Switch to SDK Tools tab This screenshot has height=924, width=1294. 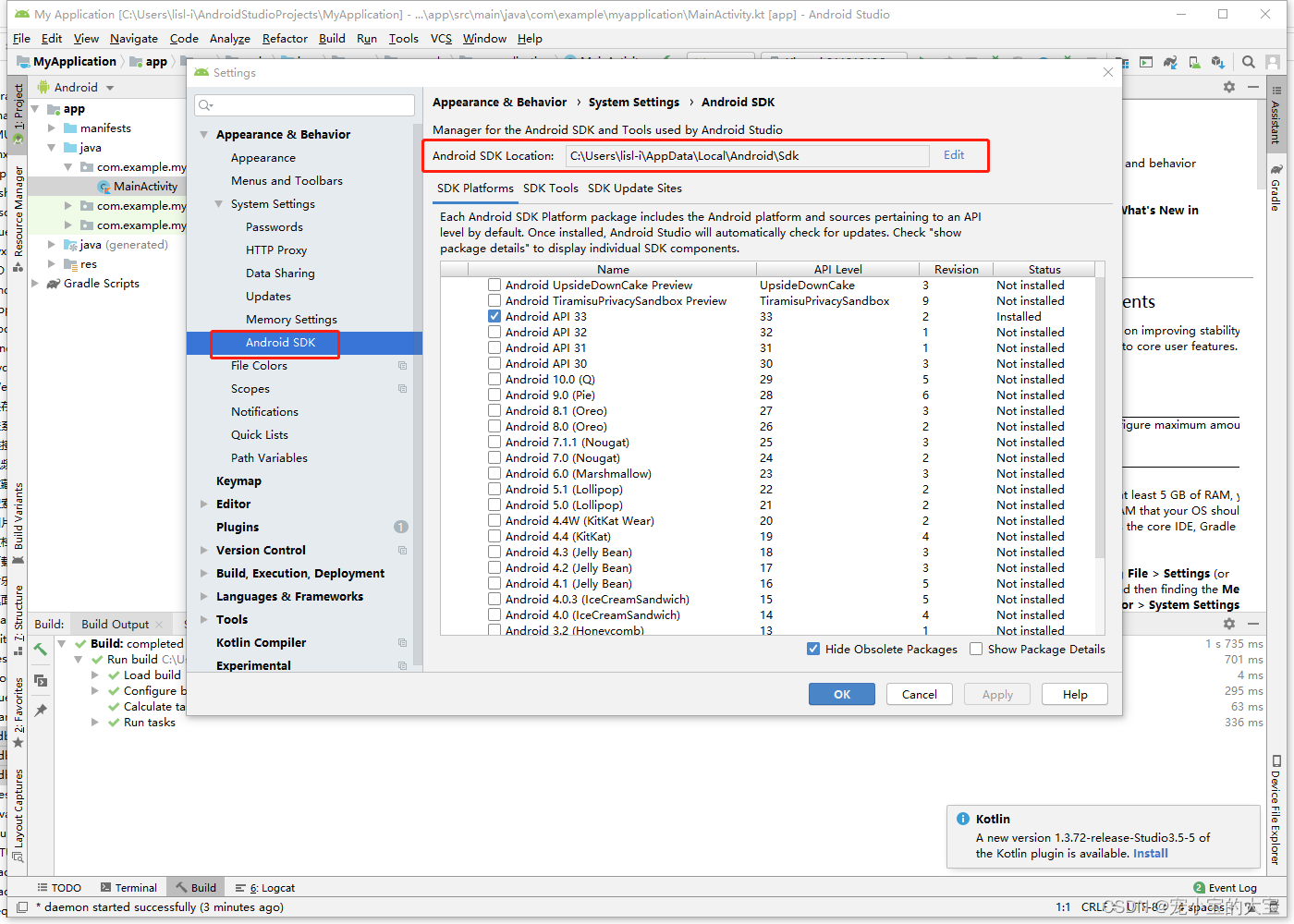pos(551,188)
